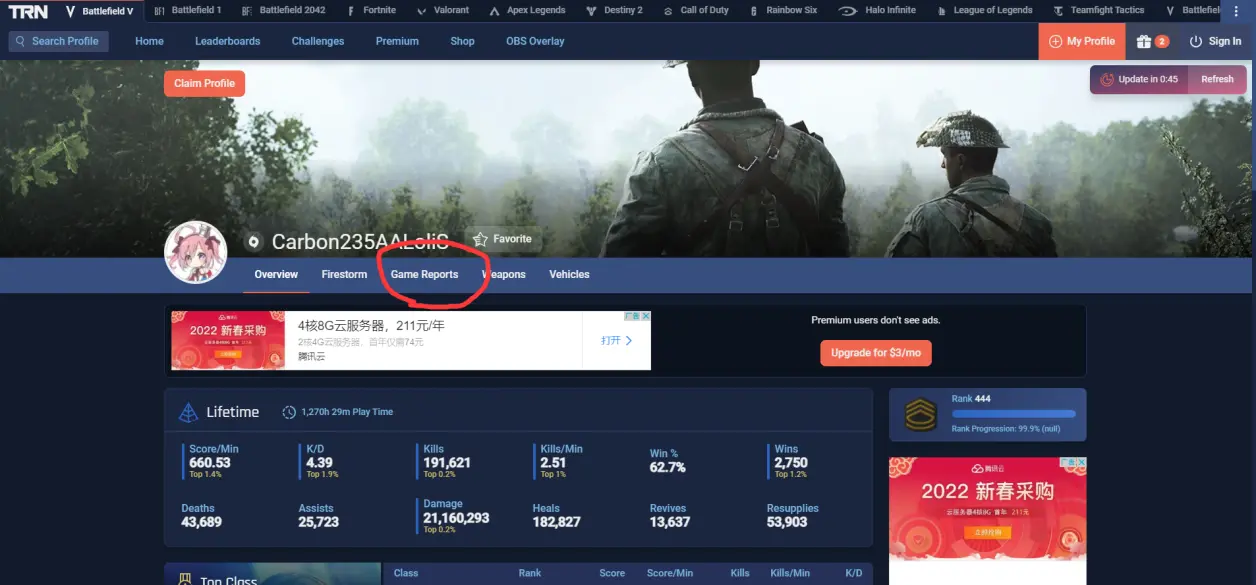Click the Search Profile field
Viewport: 1256px width, 585px height.
point(59,41)
